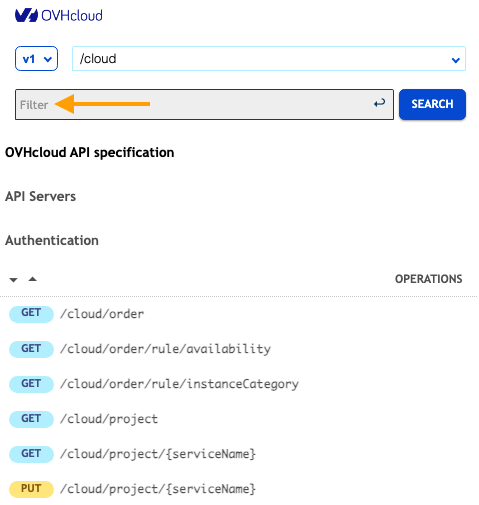
Task: Open PUT /cloud/project/{serviceName} operation
Action: [x=158, y=489]
